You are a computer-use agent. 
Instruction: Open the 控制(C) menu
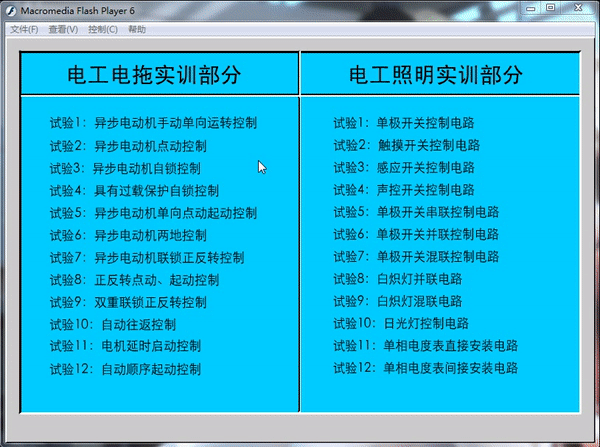point(103,29)
